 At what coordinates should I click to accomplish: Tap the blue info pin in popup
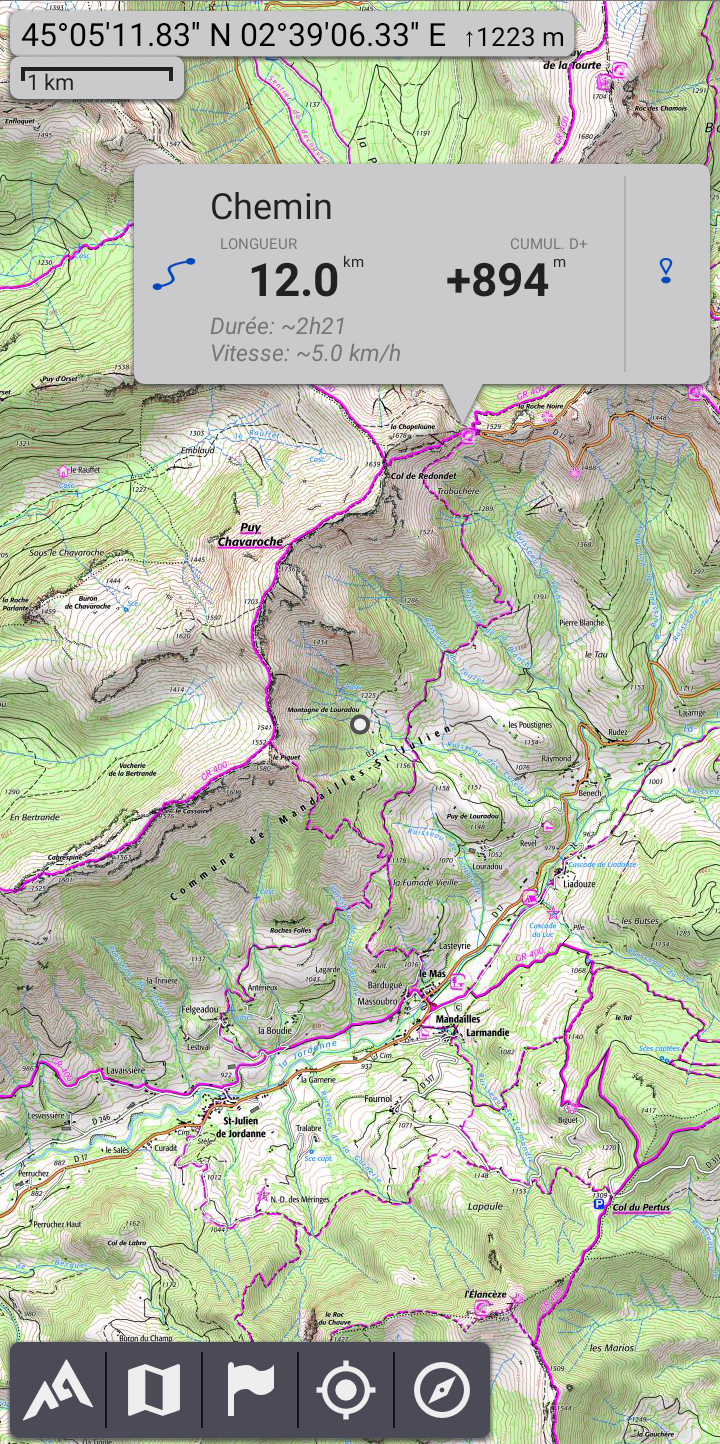click(666, 271)
